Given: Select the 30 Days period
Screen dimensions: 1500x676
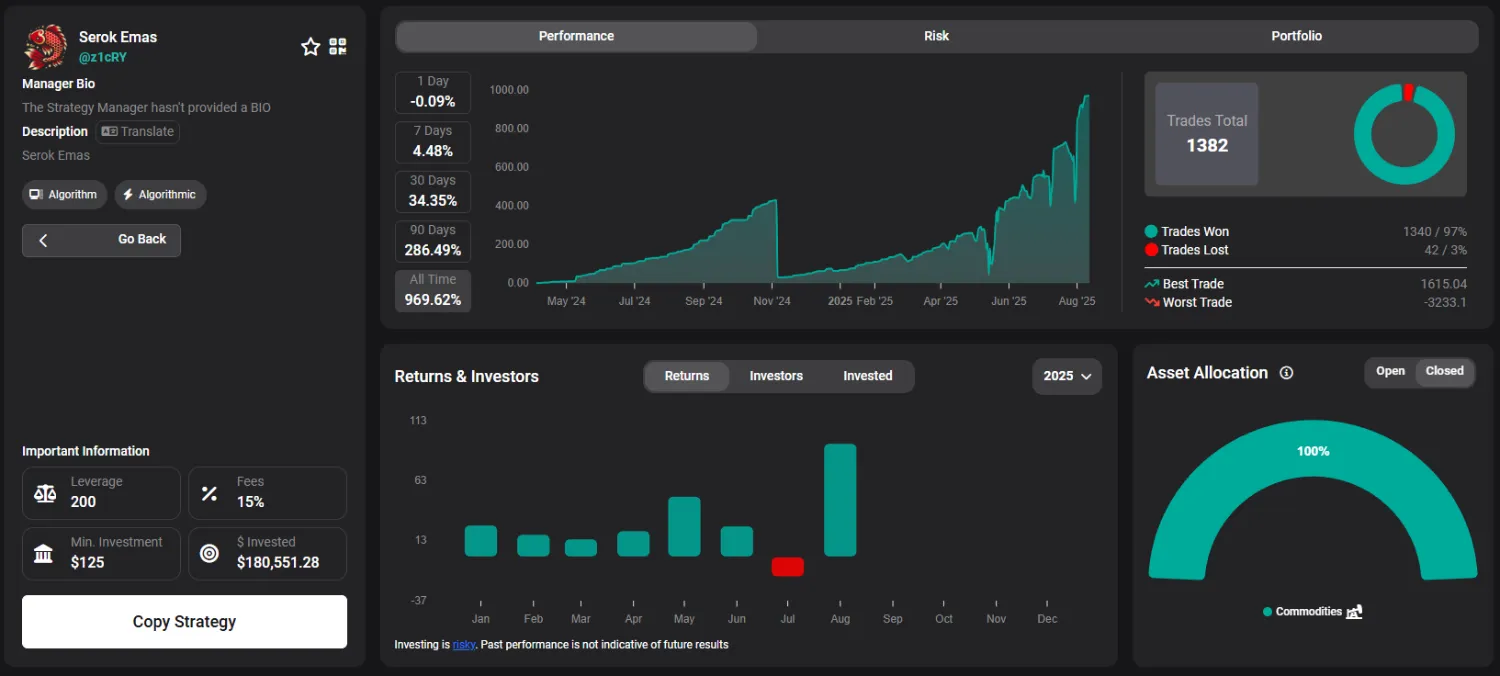Looking at the screenshot, I should pyautogui.click(x=433, y=191).
